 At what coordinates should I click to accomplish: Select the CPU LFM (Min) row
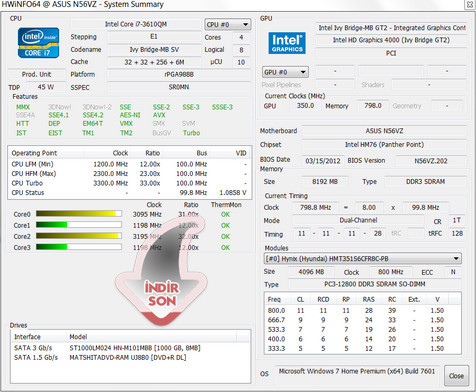tap(129, 164)
